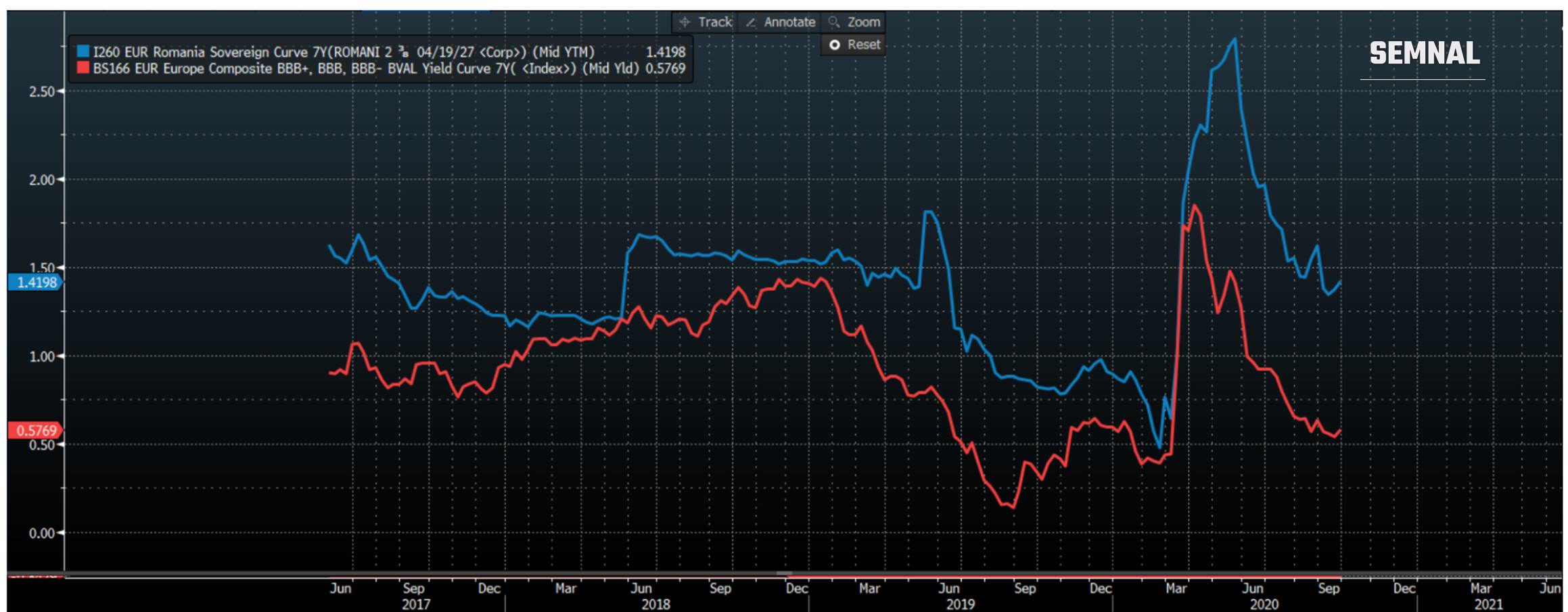Click the legend value 0.5769

[666, 68]
